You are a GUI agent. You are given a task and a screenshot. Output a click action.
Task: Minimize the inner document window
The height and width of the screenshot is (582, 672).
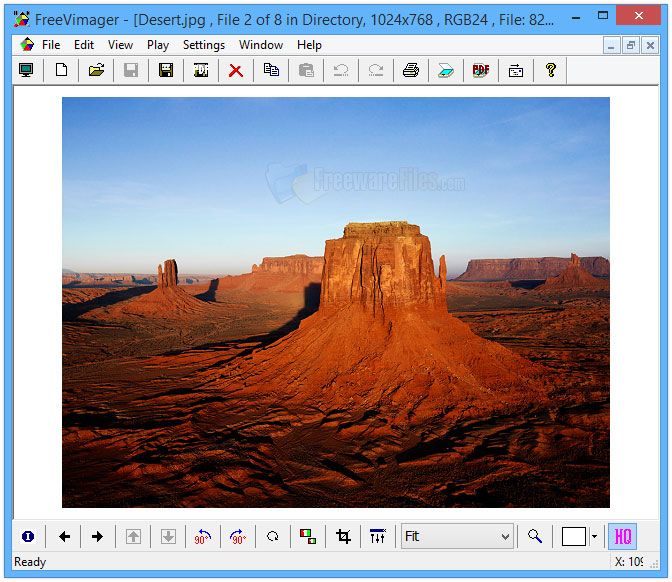[x=611, y=45]
